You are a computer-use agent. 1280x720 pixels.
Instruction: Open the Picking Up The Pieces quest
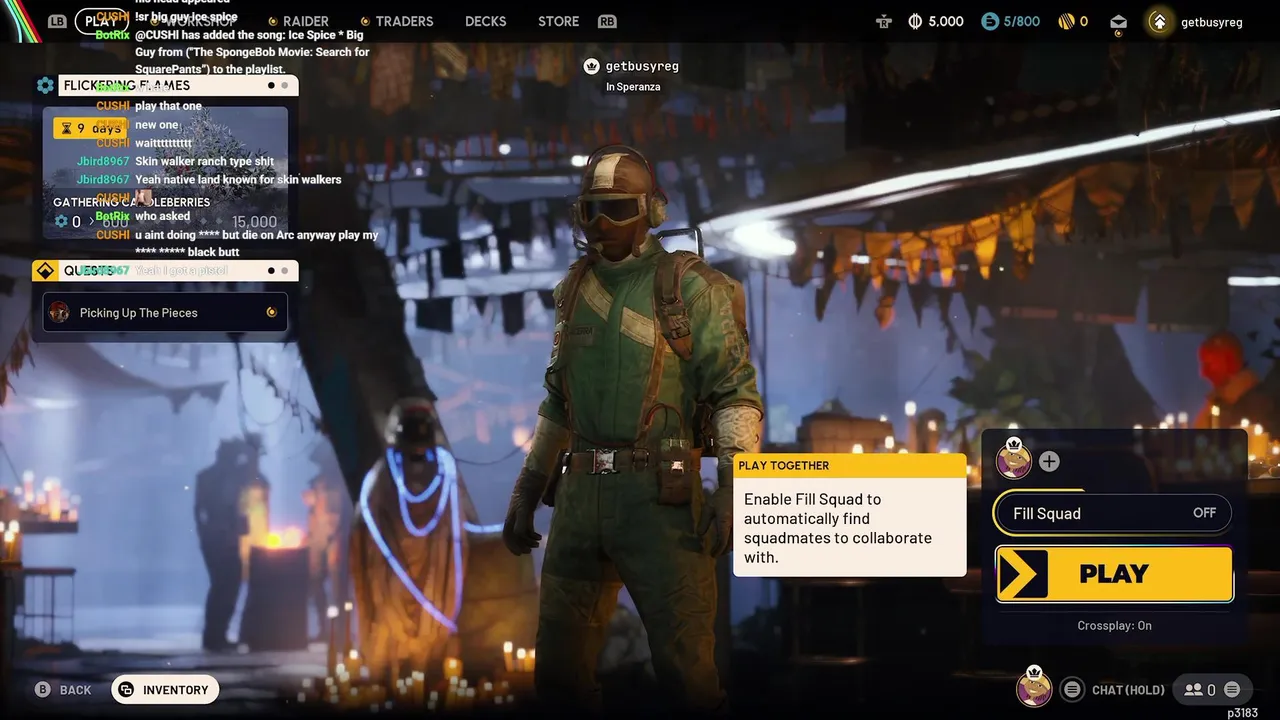pyautogui.click(x=165, y=312)
